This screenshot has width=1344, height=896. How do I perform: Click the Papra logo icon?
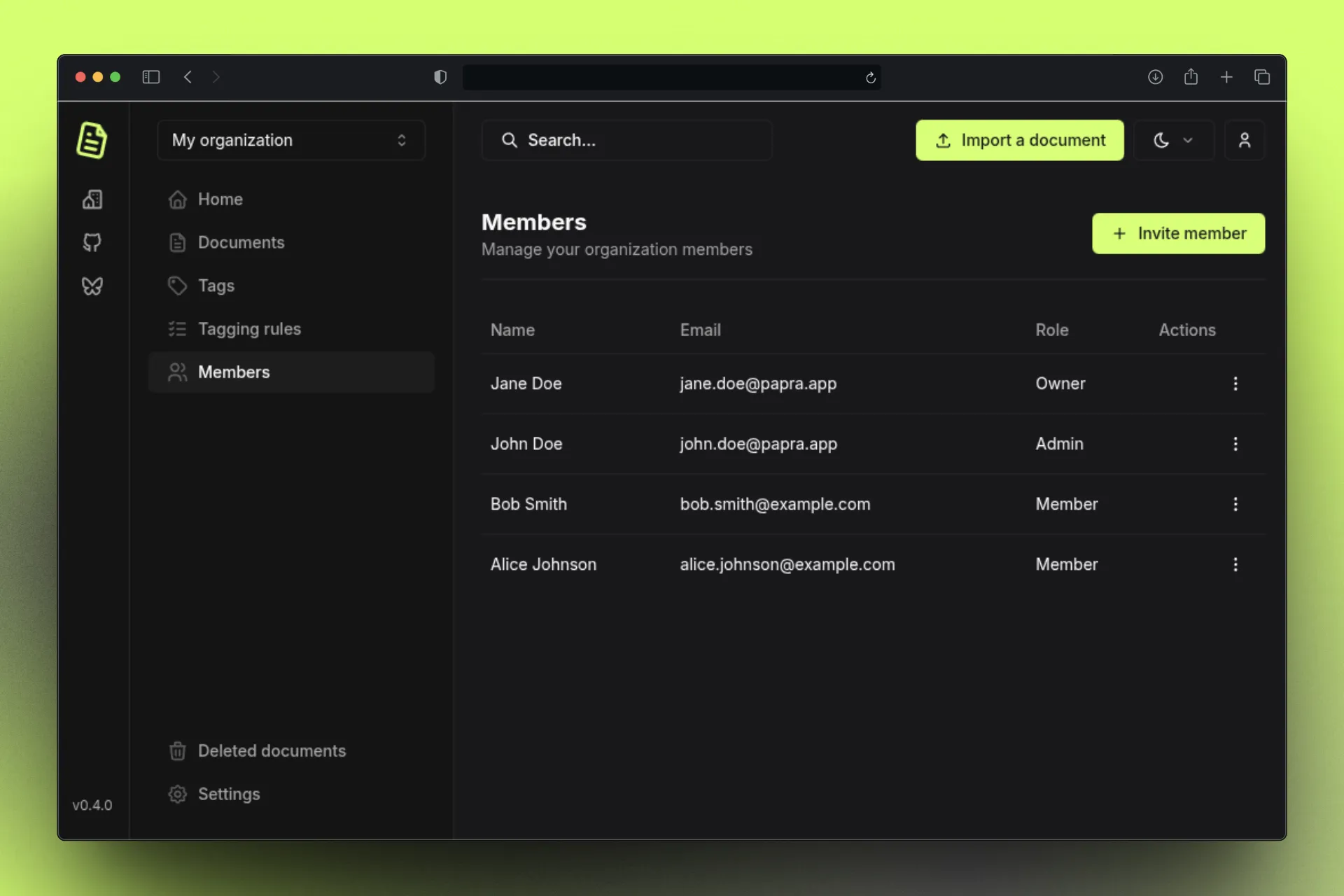(x=92, y=140)
